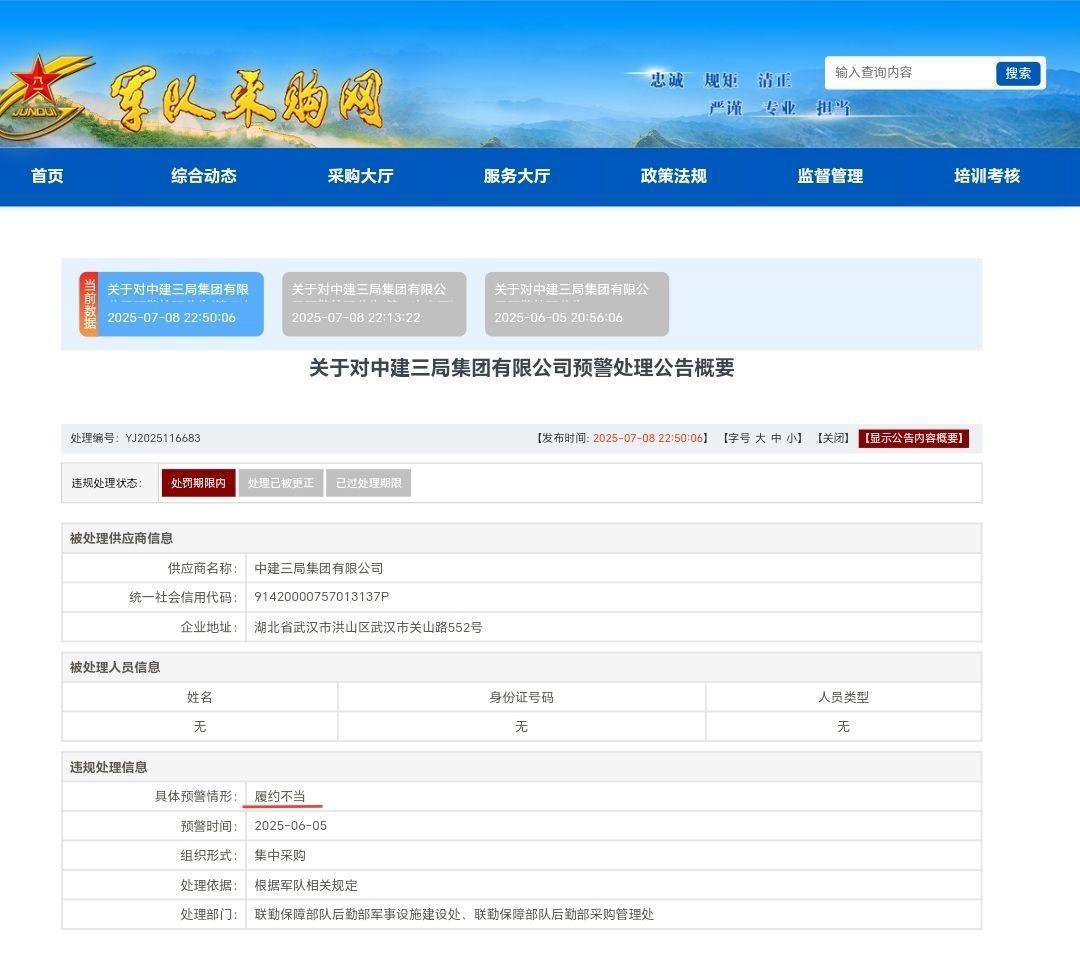Screen dimensions: 1080x979
Task: Focus the 输入查询内容 search field
Action: (910, 73)
